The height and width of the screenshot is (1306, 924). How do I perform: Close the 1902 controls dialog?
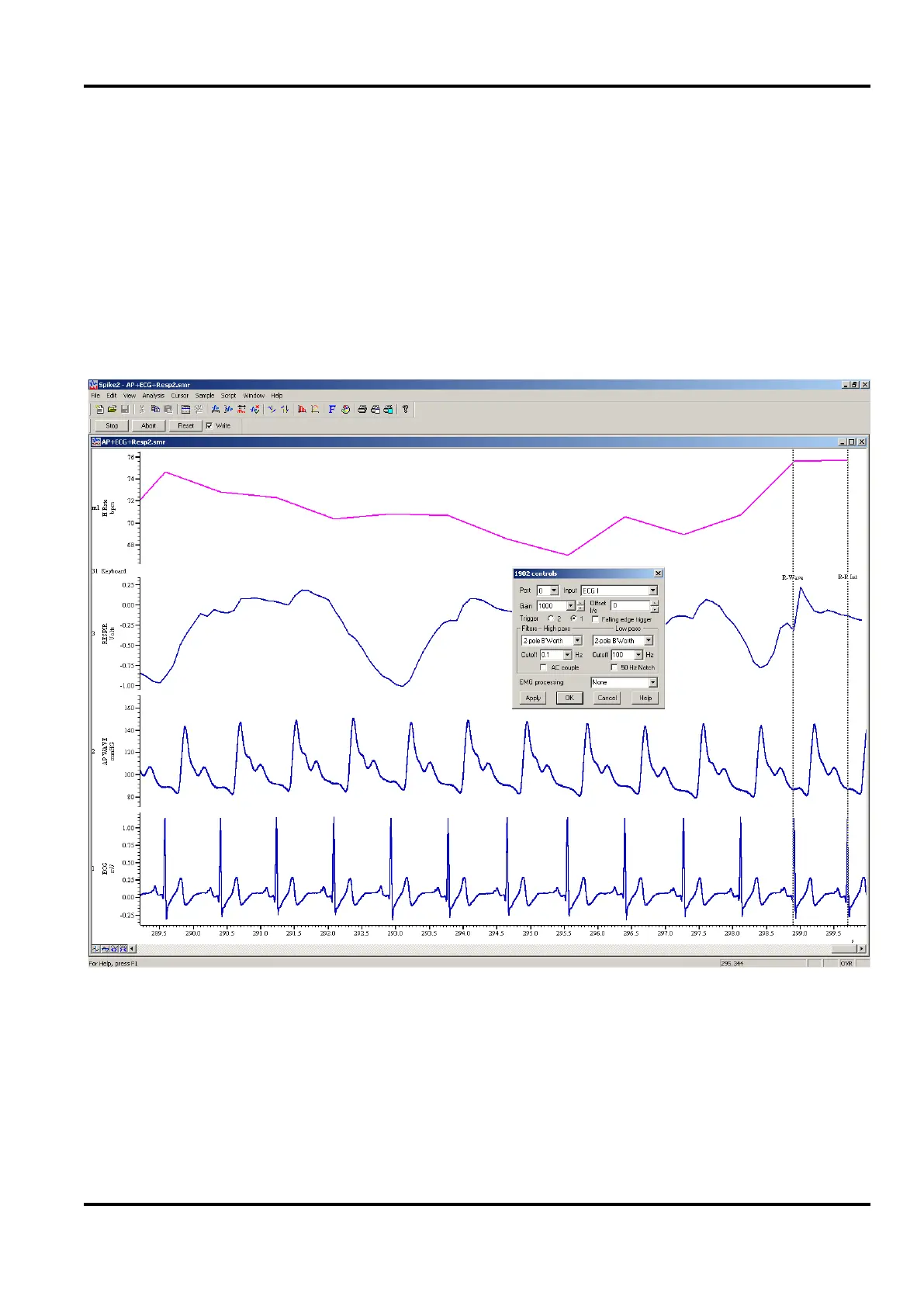coord(658,573)
